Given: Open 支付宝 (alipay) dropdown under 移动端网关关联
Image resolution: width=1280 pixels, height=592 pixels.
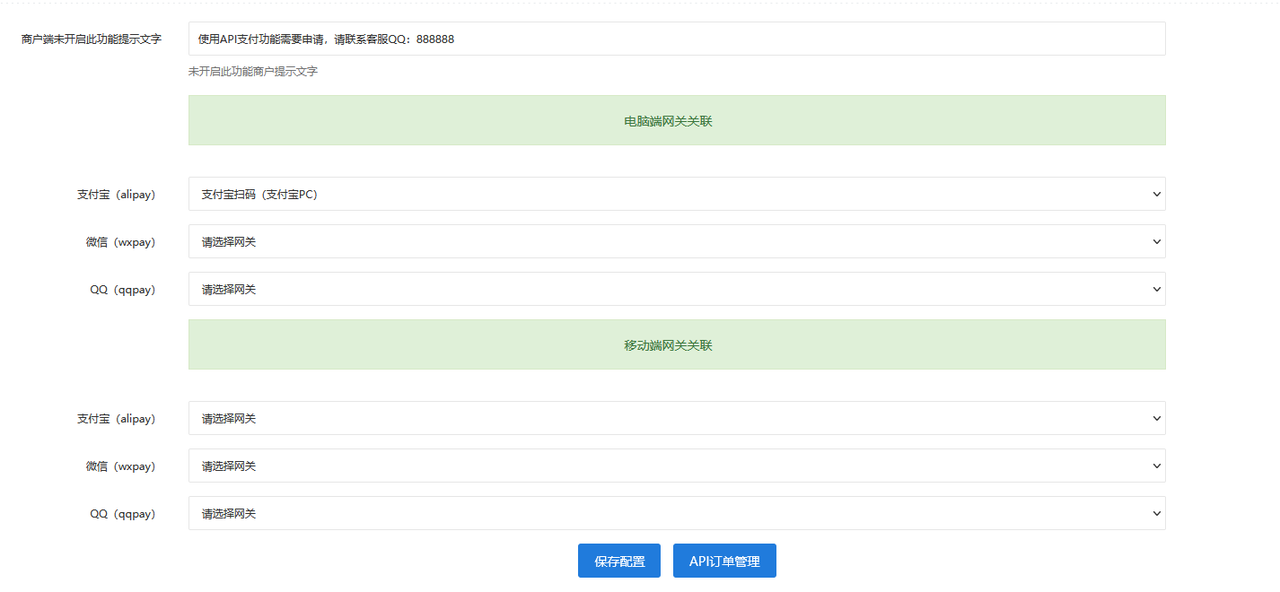Looking at the screenshot, I should pos(677,418).
